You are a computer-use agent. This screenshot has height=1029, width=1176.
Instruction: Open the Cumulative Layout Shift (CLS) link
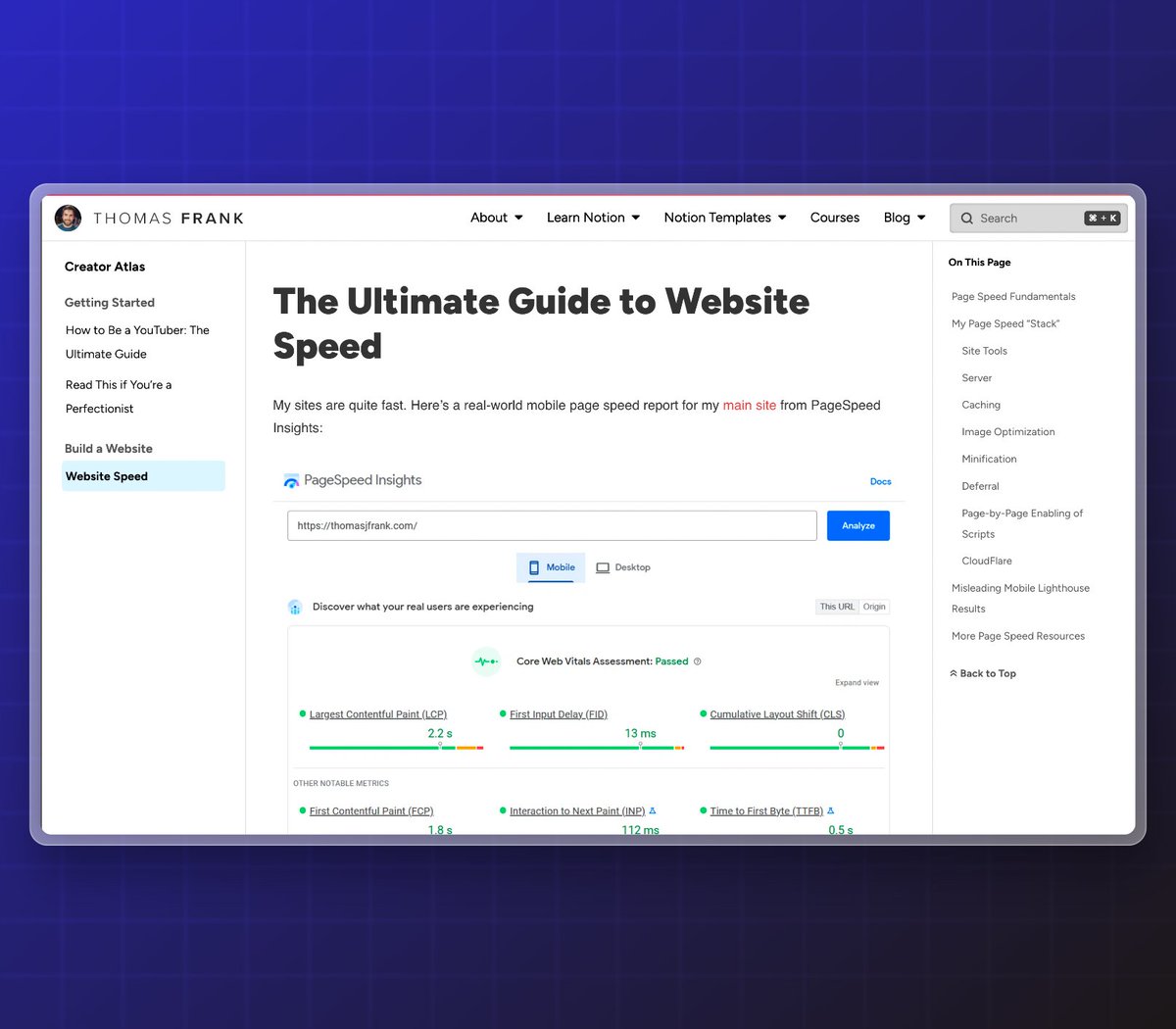point(777,714)
